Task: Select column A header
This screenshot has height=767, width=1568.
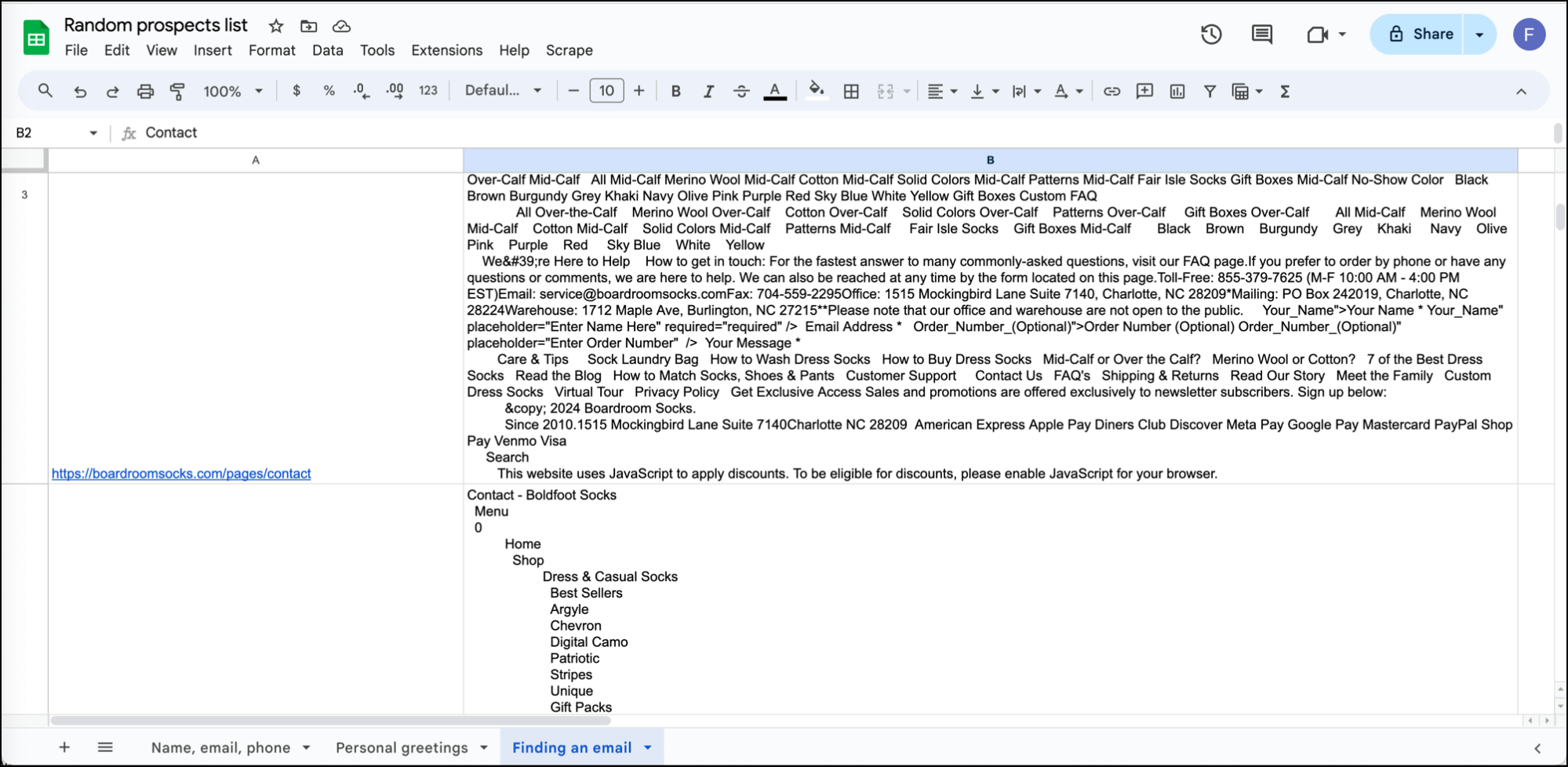Action: pos(256,160)
